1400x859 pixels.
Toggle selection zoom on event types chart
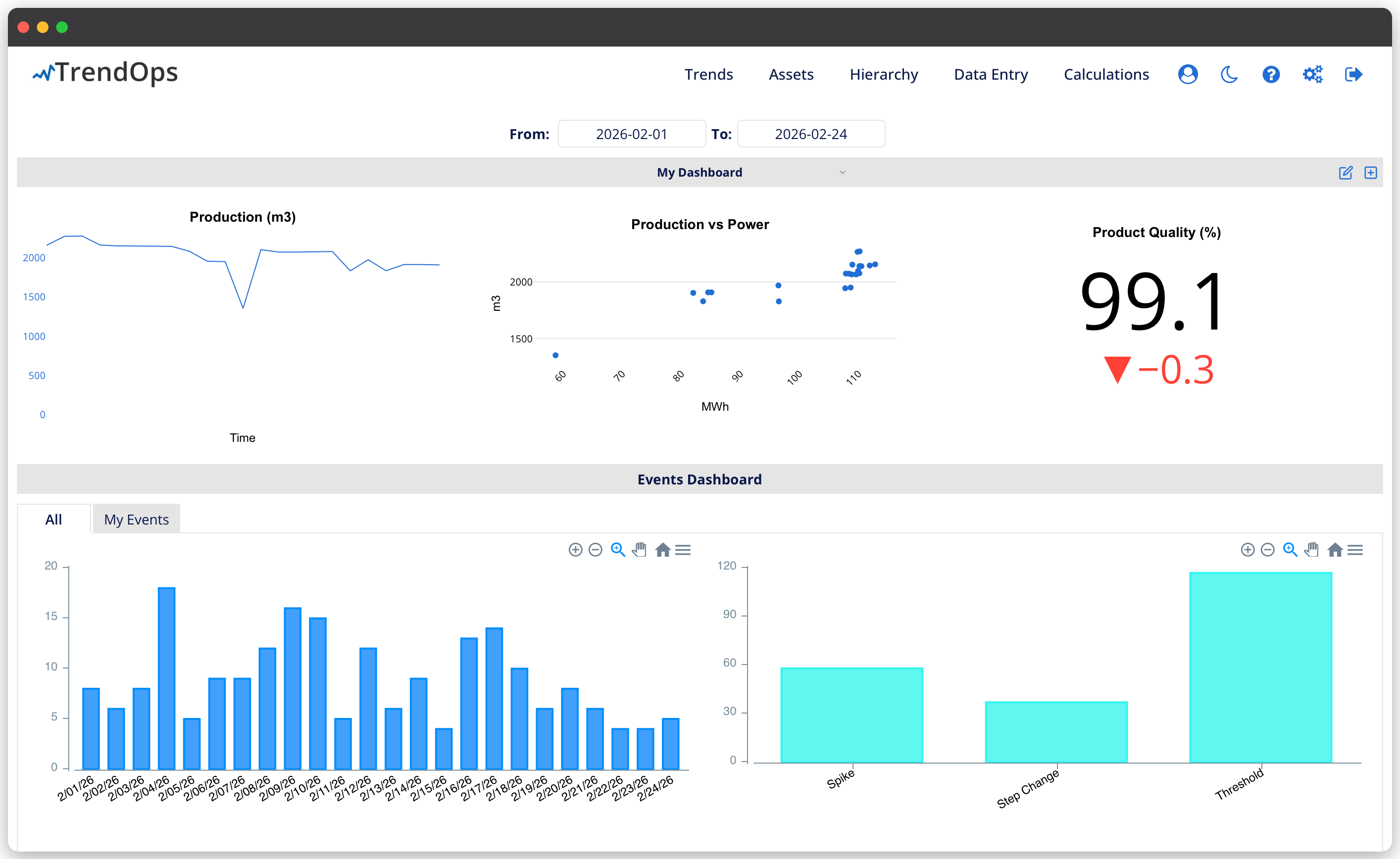coord(1290,549)
